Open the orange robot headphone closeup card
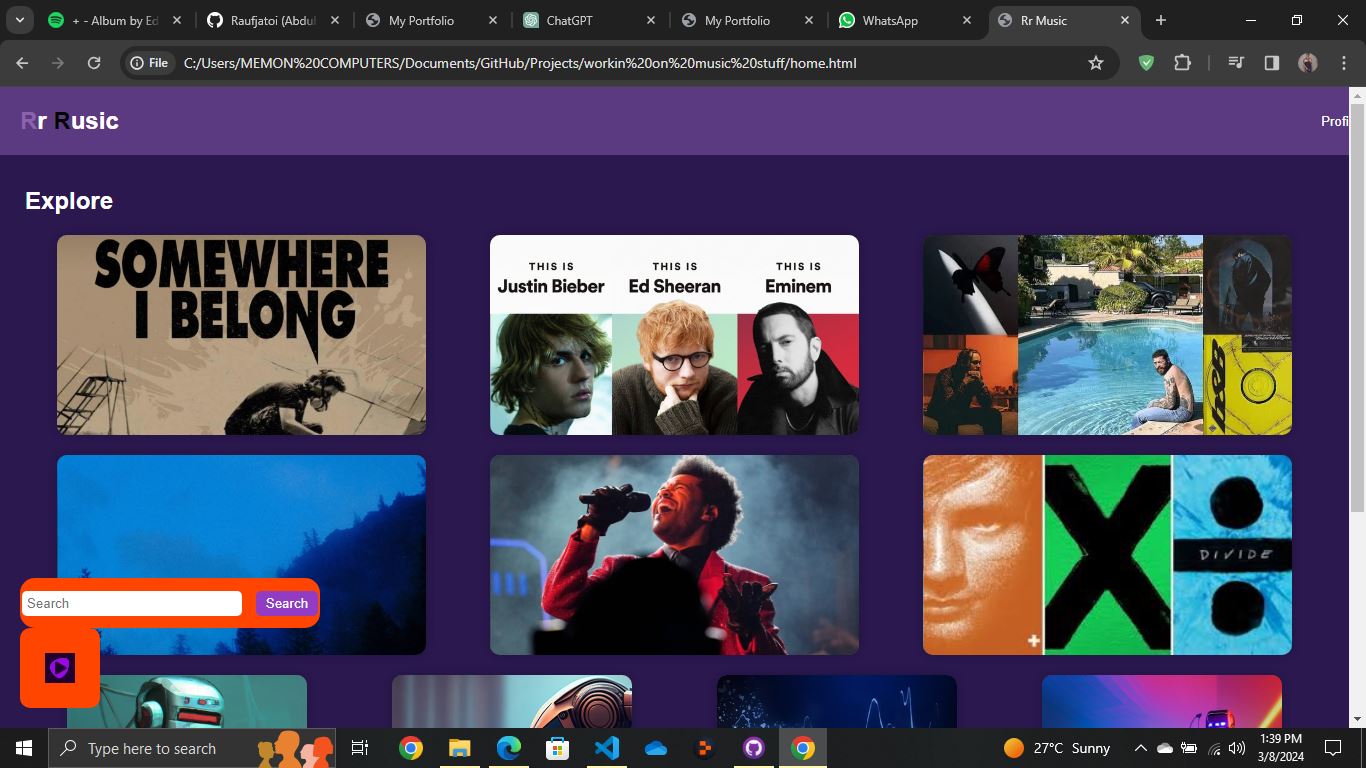This screenshot has height=768, width=1366. pyautogui.click(x=512, y=702)
